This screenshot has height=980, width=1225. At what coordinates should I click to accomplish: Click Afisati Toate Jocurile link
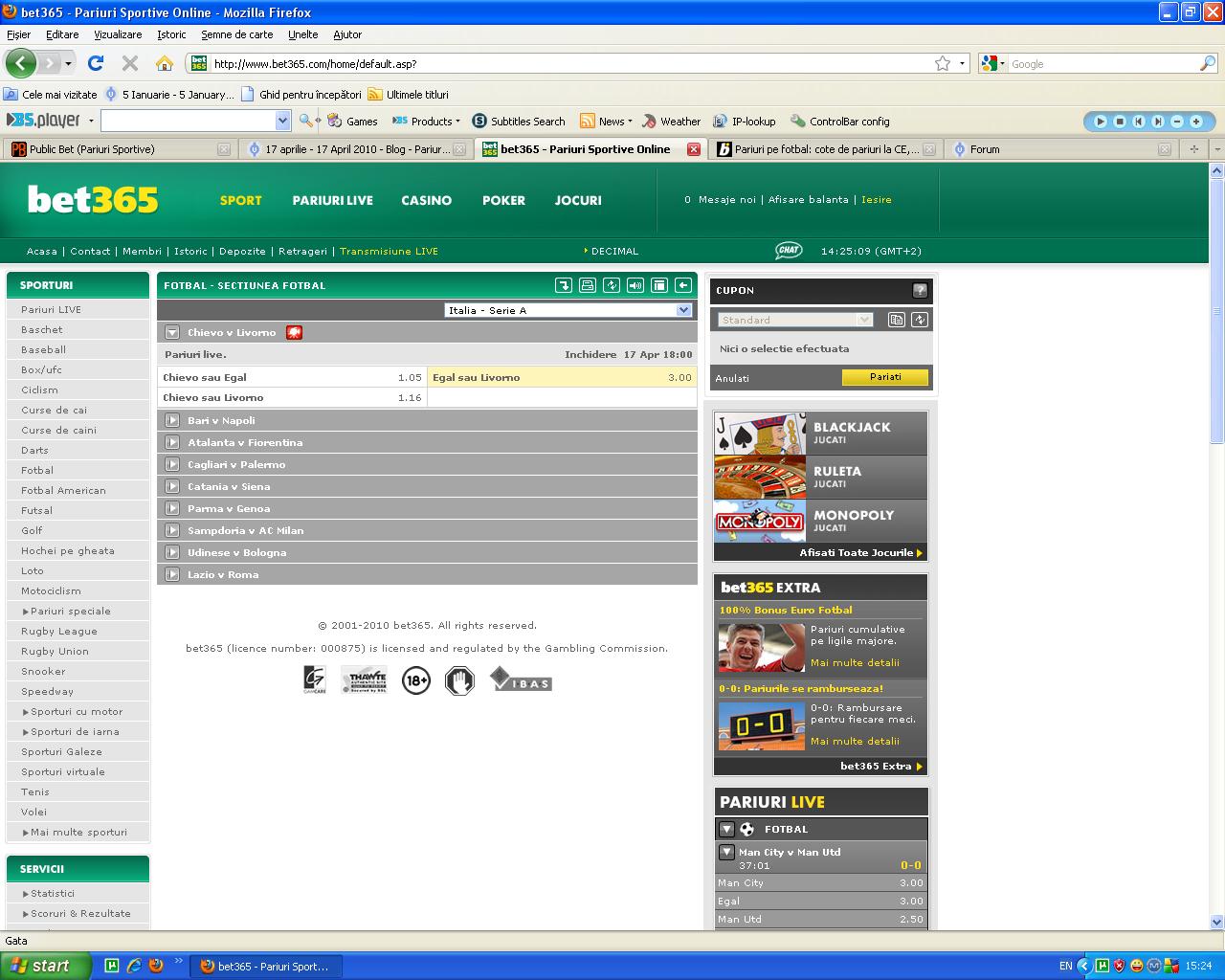(x=861, y=552)
